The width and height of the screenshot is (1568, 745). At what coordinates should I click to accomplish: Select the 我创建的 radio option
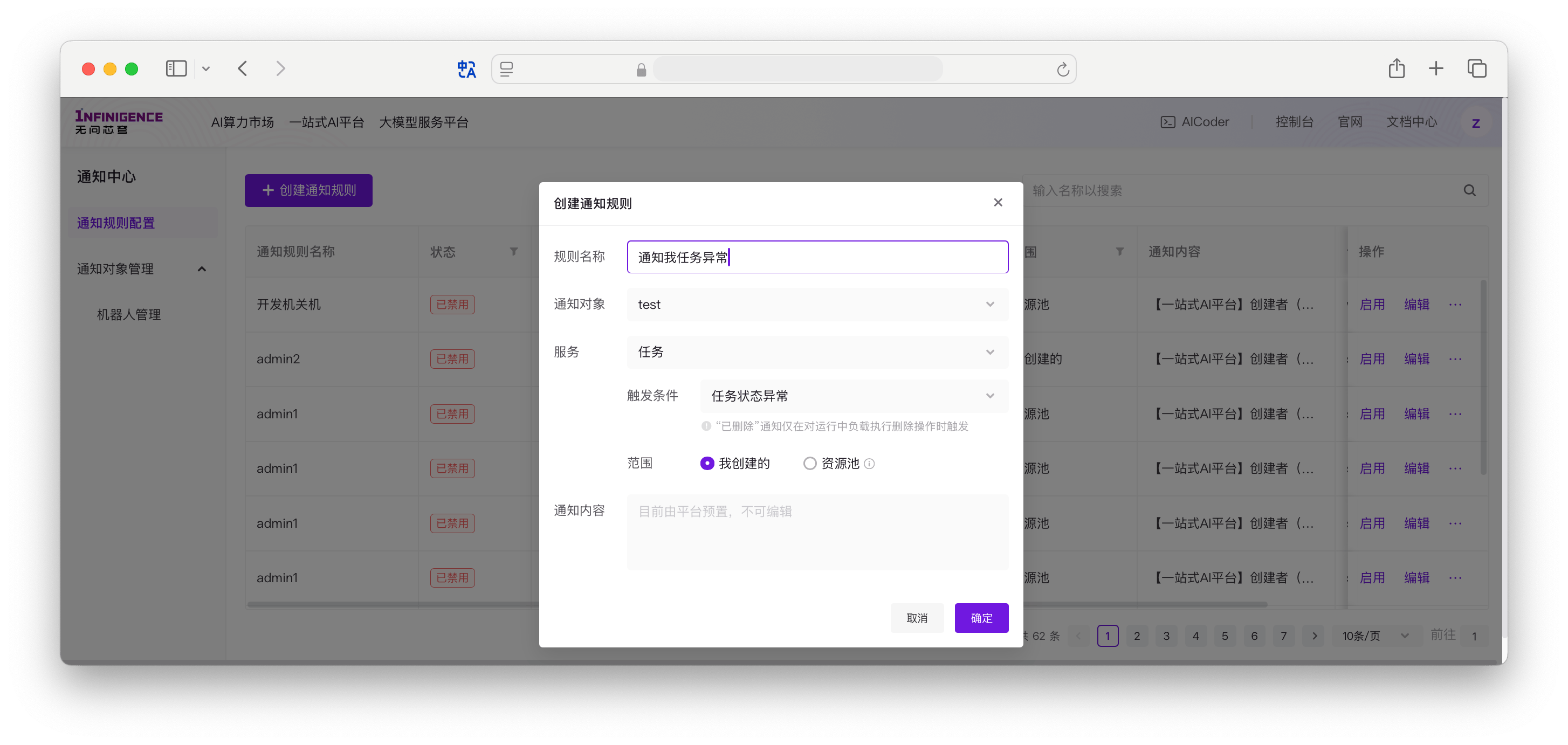point(707,464)
